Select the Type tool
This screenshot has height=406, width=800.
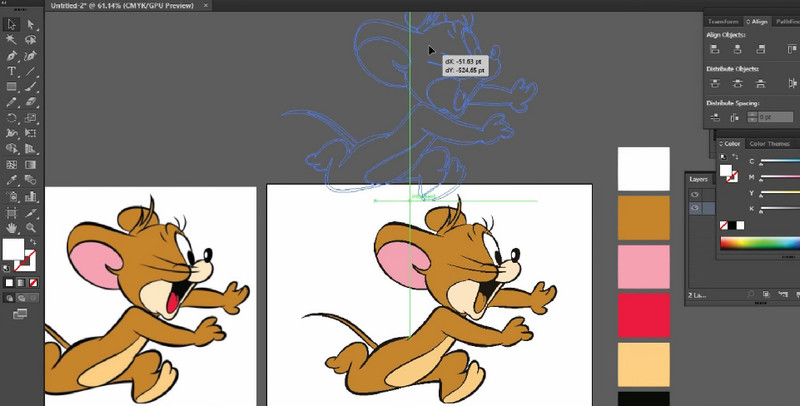(12, 72)
